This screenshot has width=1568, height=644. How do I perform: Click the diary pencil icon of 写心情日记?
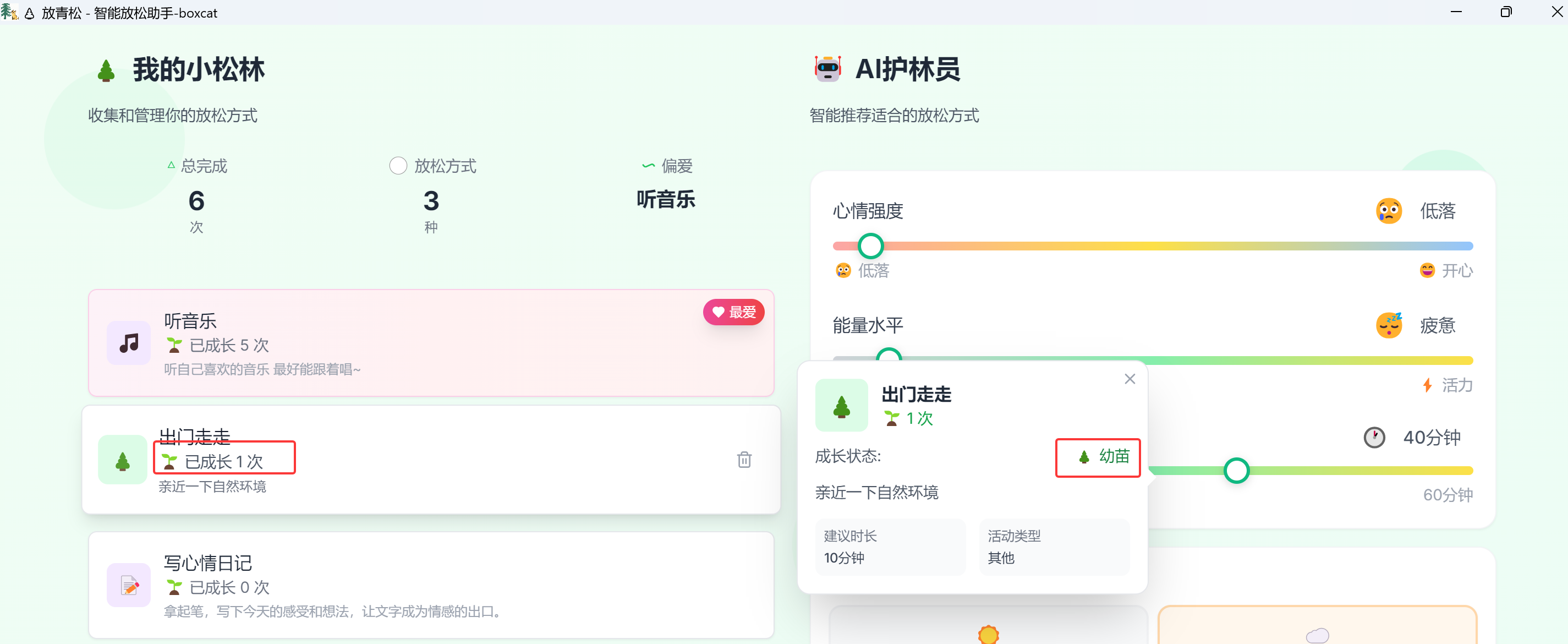pos(128,585)
